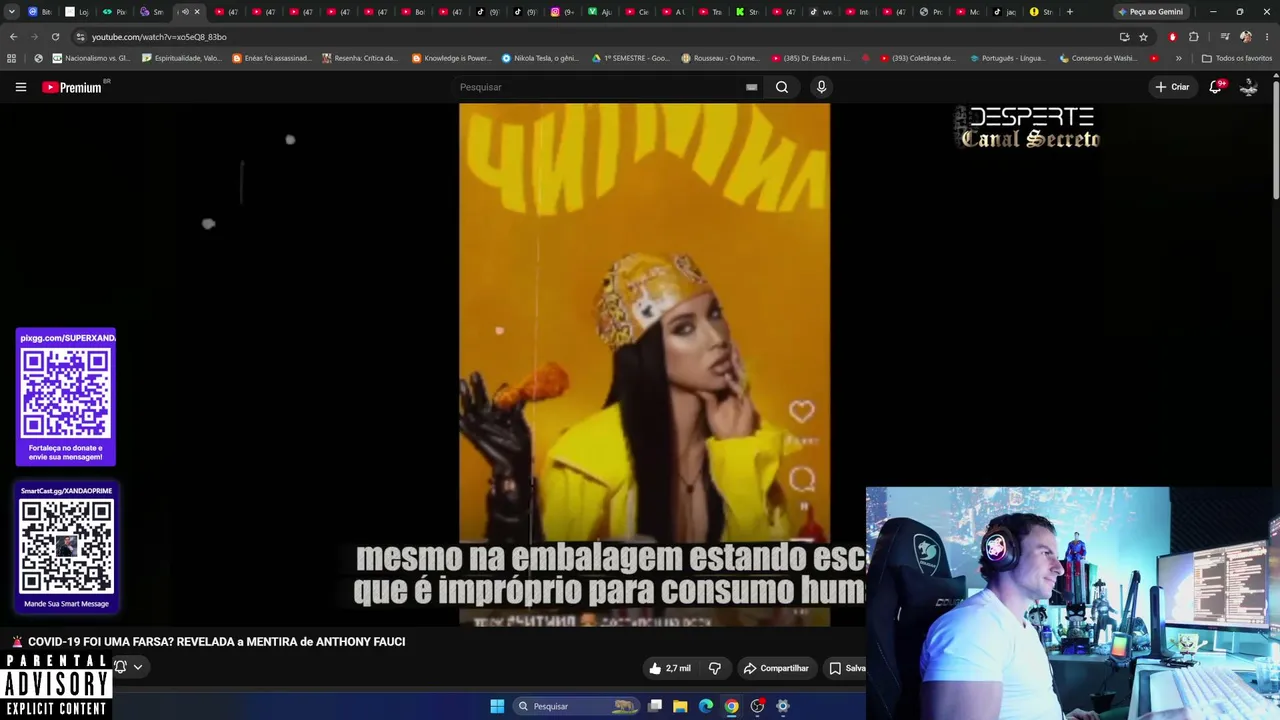Screen dimensions: 1280x720
Task: Open 'Knowledge is Power...' bookmark
Action: coord(452,58)
